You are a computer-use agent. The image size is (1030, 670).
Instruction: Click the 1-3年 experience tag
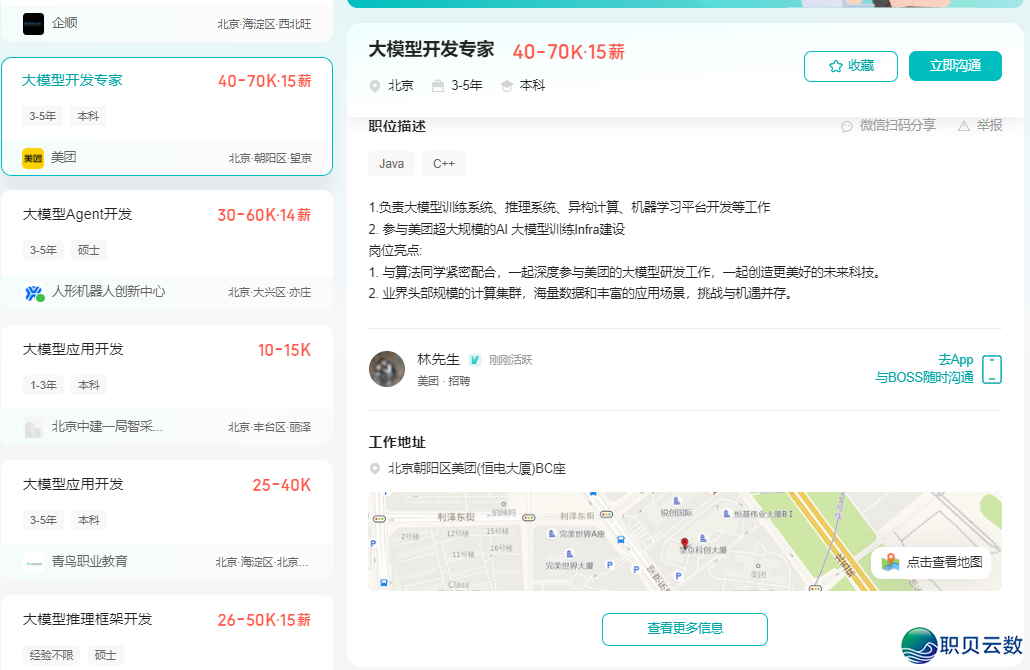43,385
